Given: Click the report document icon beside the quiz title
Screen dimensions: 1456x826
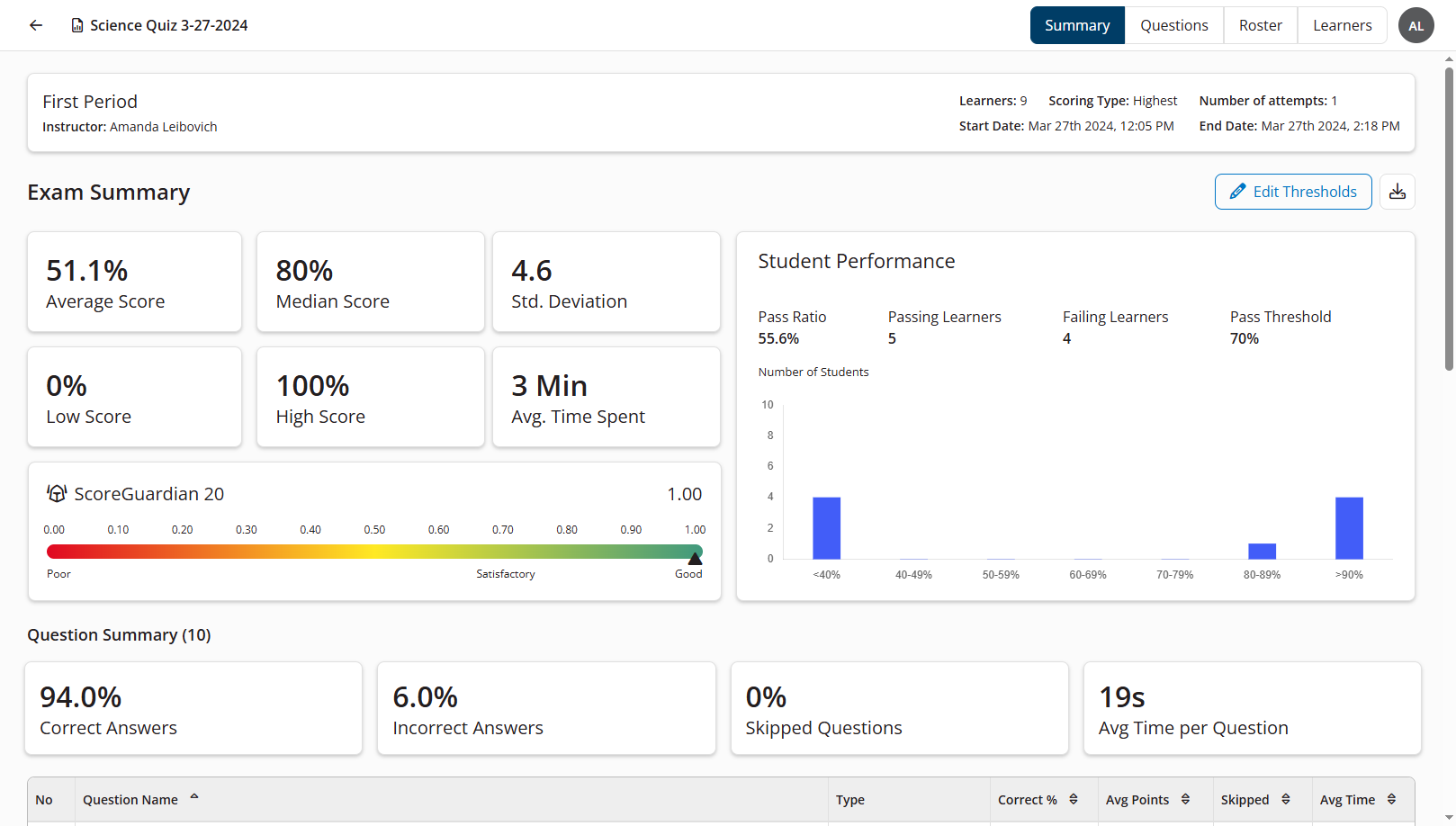Looking at the screenshot, I should [76, 24].
